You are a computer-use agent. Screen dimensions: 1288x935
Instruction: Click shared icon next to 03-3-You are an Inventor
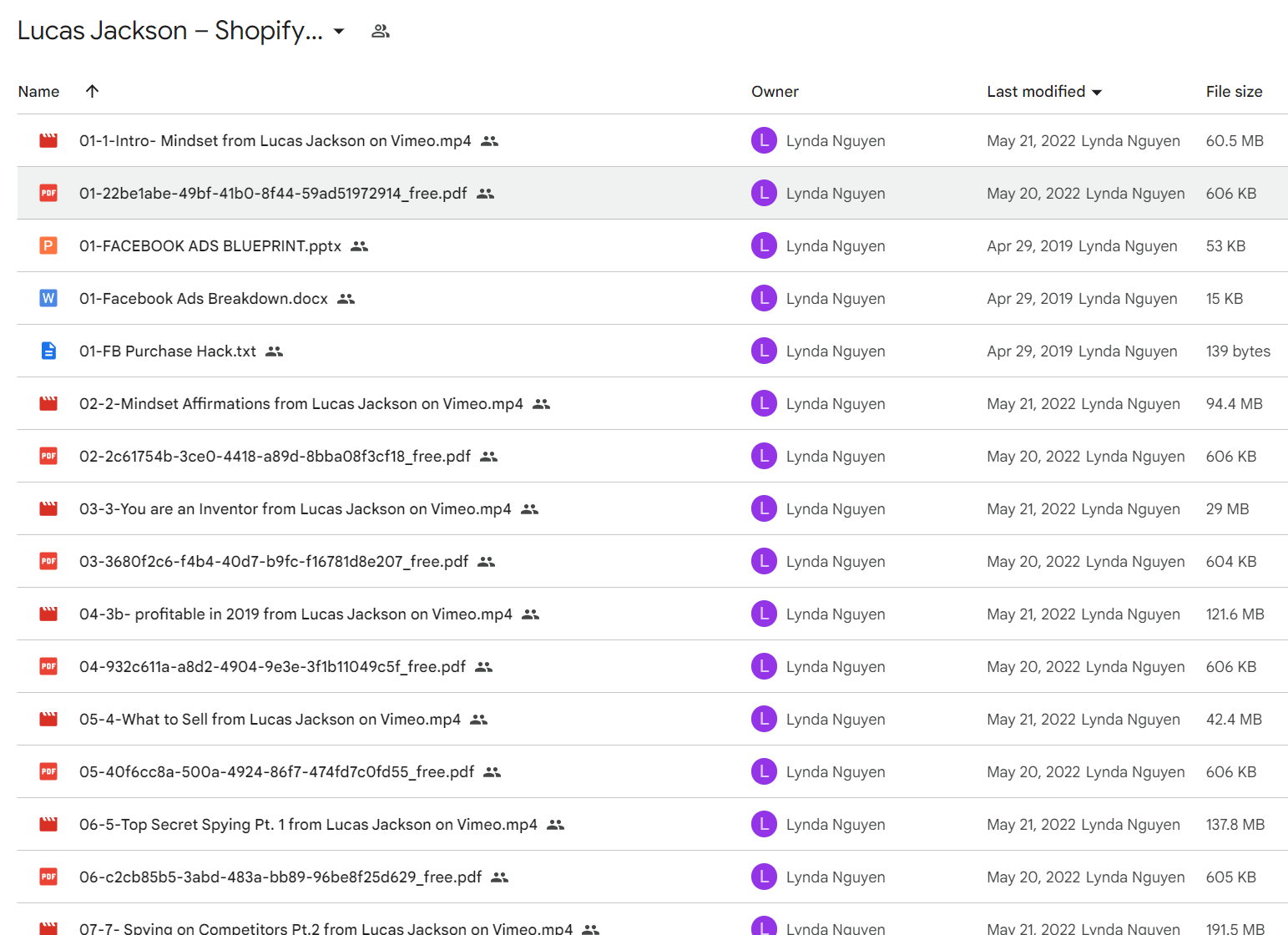[530, 509]
